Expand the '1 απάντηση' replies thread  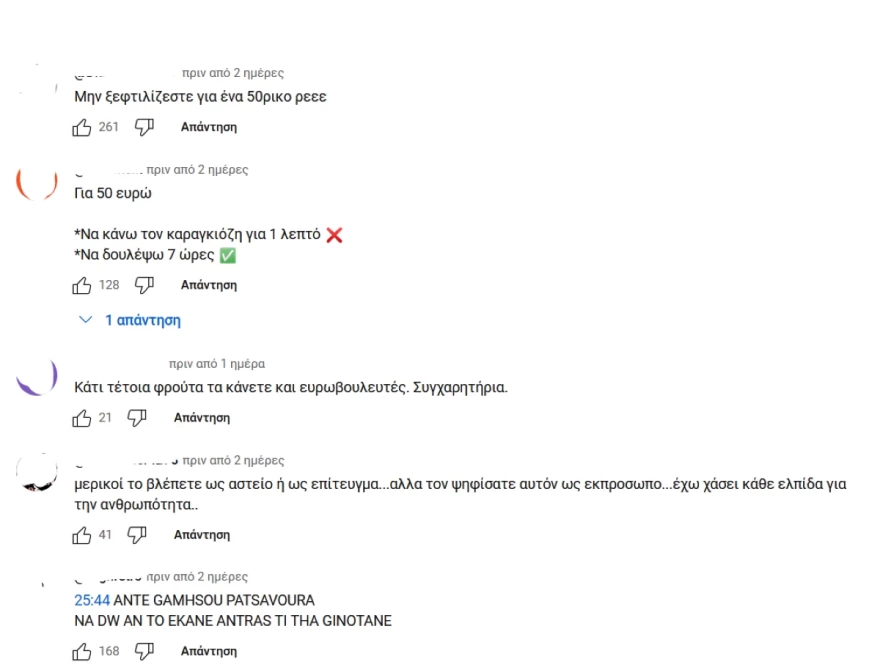point(131,321)
